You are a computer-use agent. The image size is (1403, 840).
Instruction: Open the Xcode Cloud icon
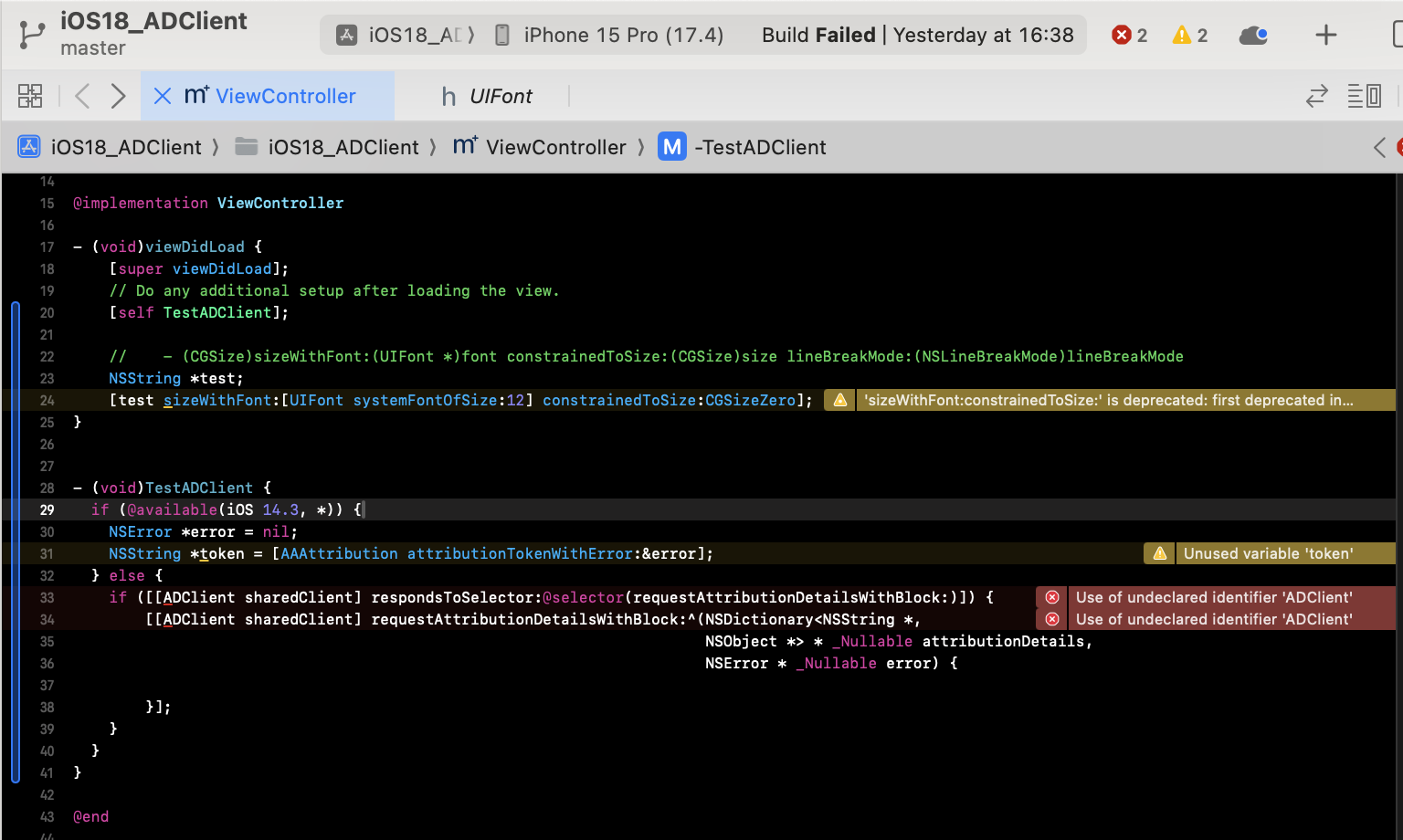tap(1253, 36)
